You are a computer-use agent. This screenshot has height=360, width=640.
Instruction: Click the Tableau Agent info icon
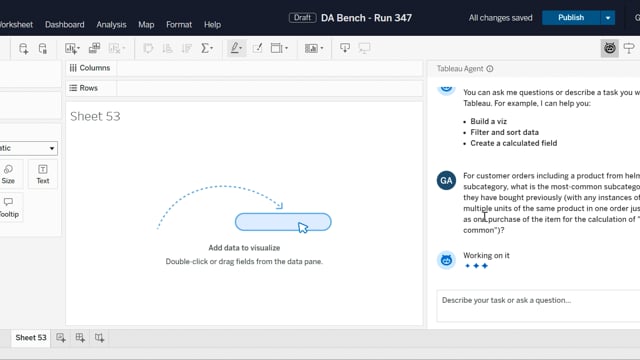pyautogui.click(x=490, y=69)
